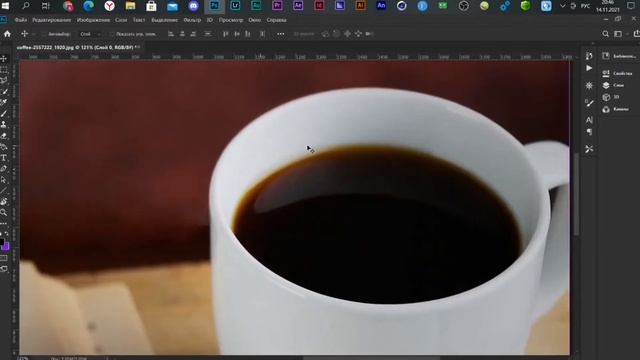The image size is (640, 360).
Task: Open the Просмотр menu
Action: coord(231,20)
